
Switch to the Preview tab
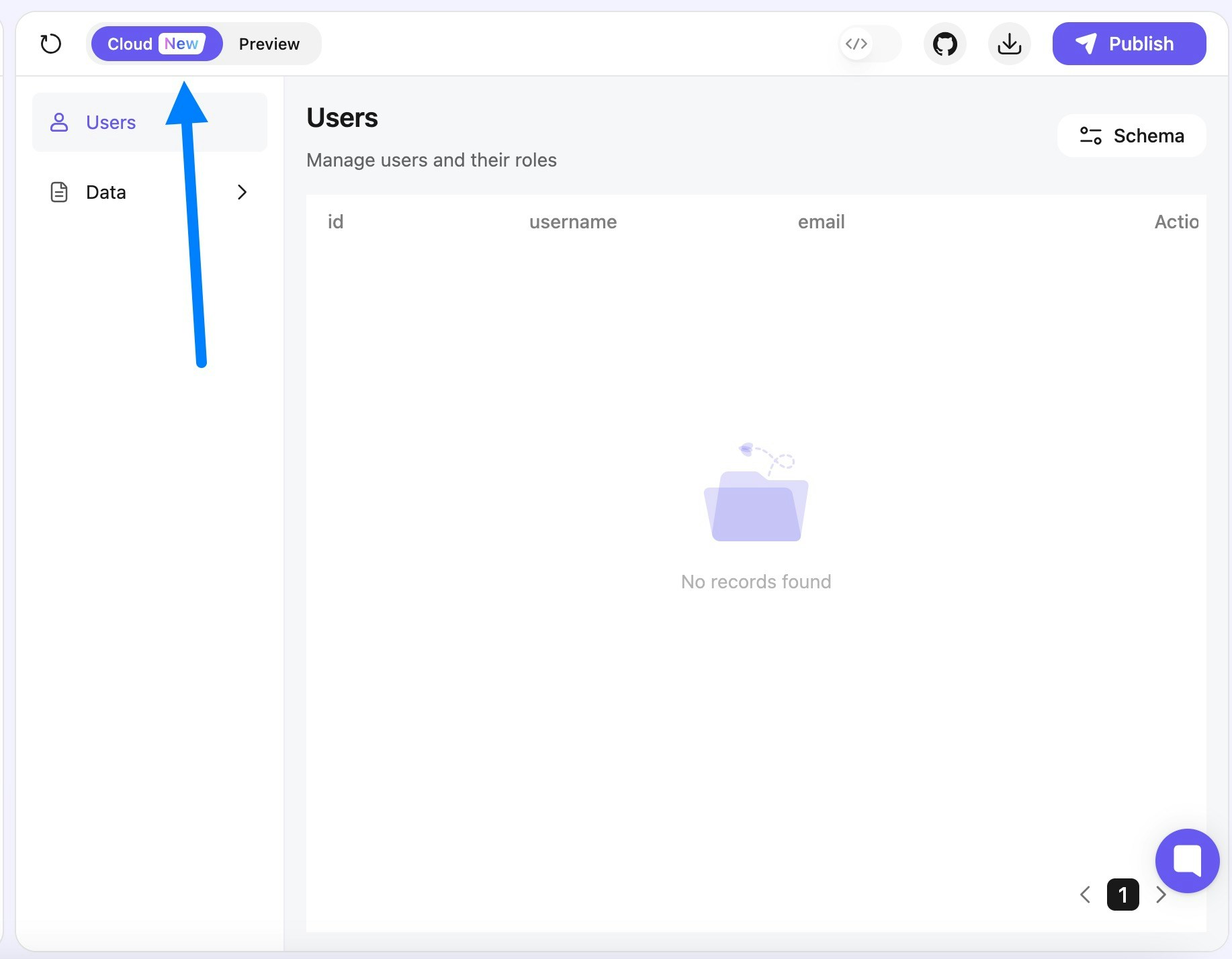click(269, 44)
